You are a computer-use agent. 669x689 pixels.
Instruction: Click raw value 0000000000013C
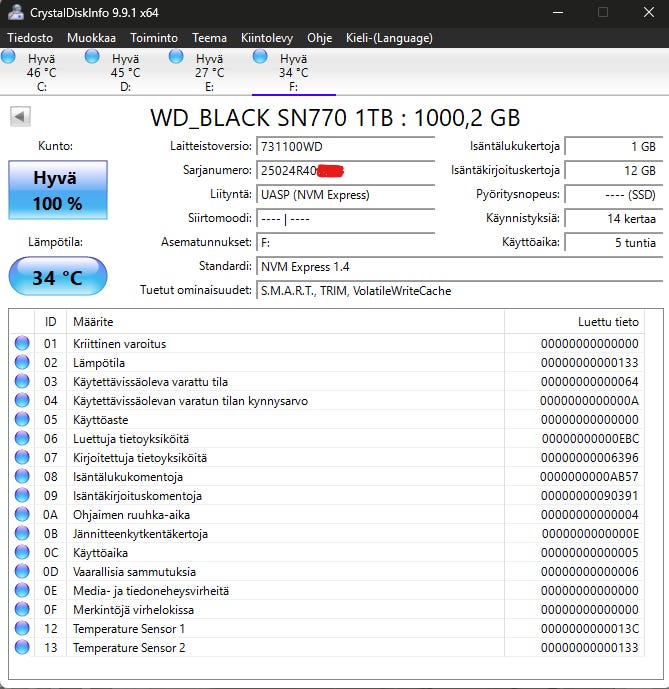590,629
